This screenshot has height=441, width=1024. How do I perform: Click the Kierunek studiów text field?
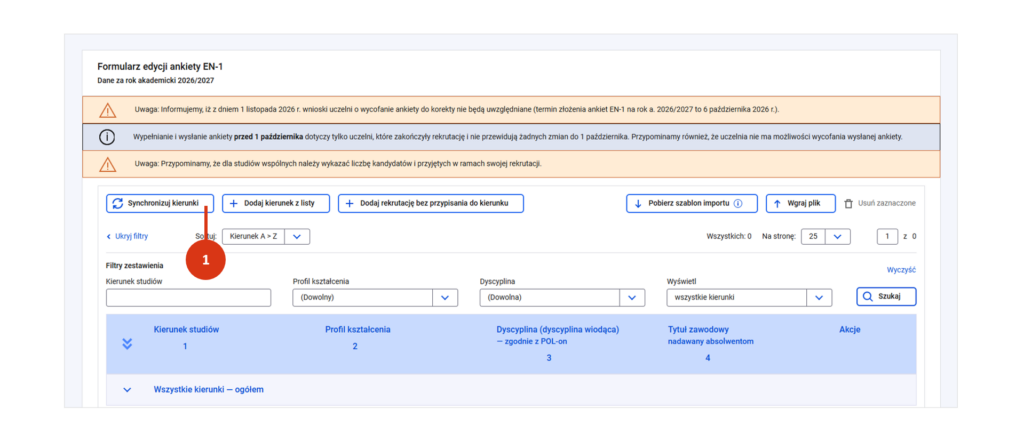pyautogui.click(x=188, y=298)
